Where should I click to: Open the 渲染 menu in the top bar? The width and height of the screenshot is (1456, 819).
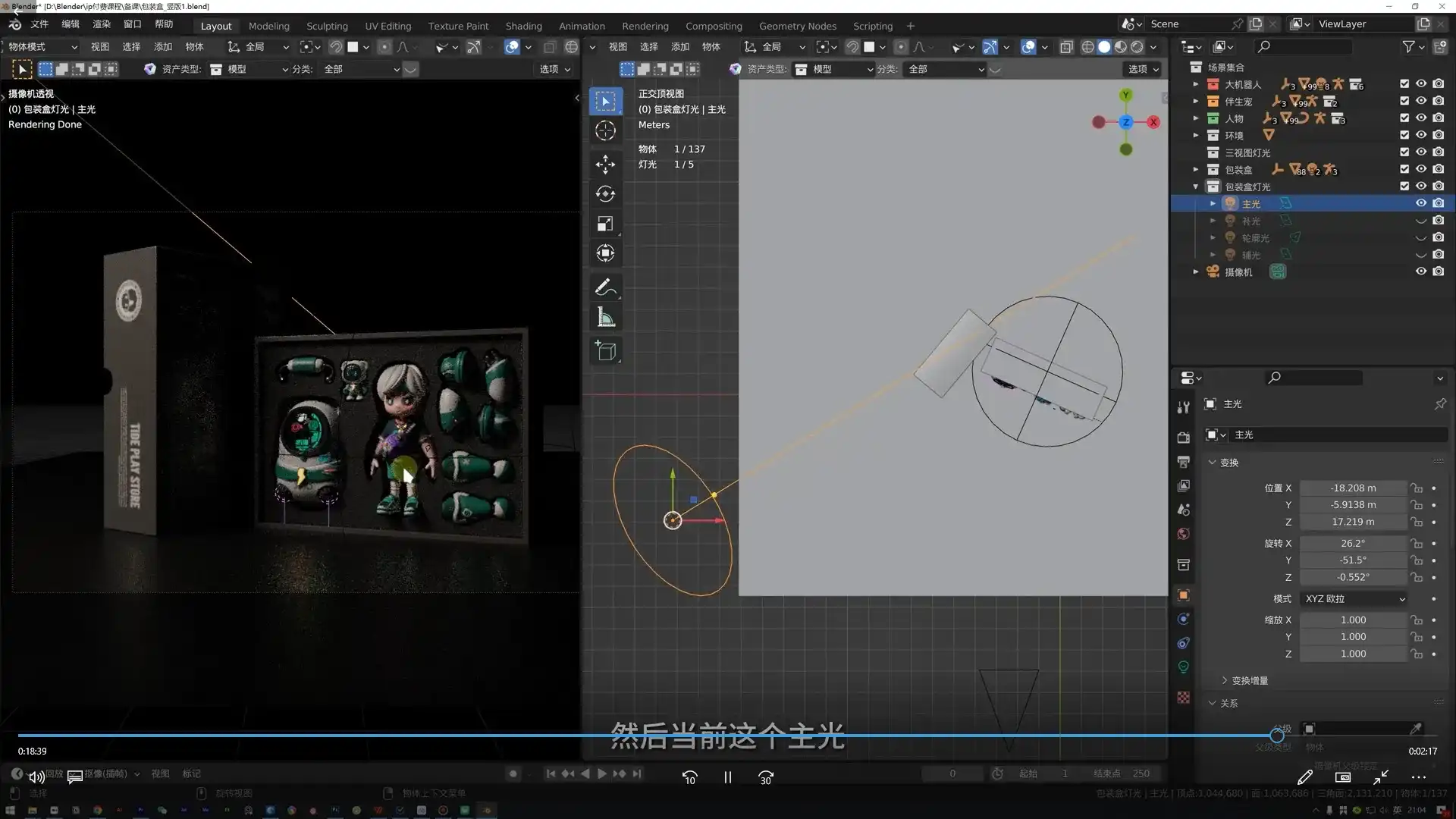click(x=102, y=24)
